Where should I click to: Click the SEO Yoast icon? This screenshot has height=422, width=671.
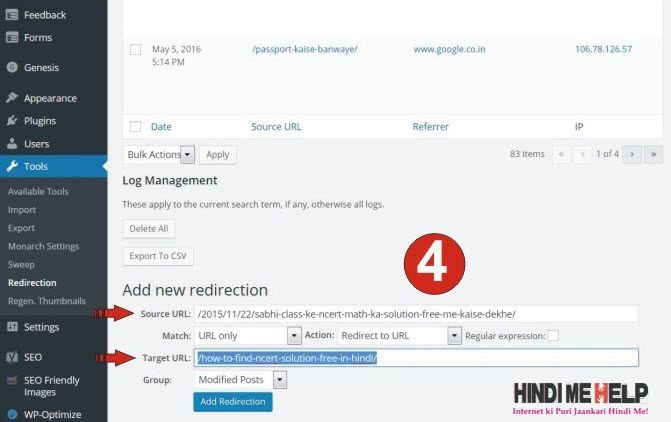click(x=12, y=357)
